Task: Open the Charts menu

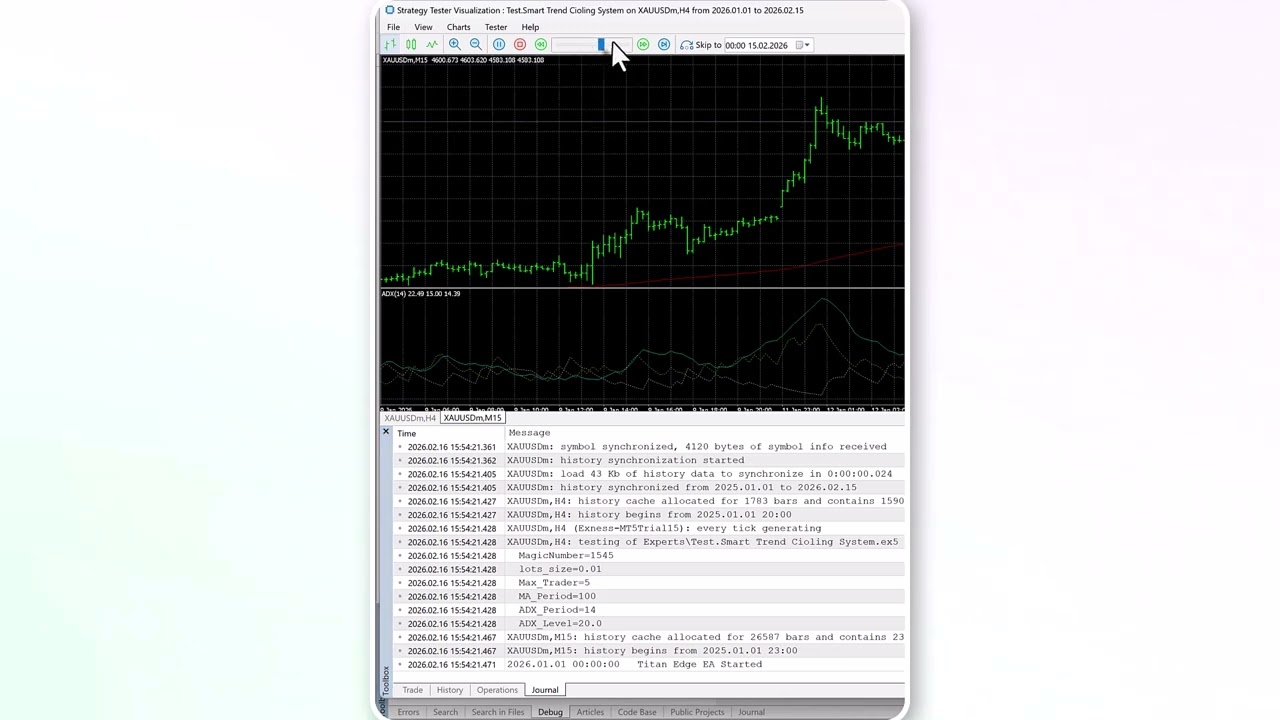Action: pos(459,27)
